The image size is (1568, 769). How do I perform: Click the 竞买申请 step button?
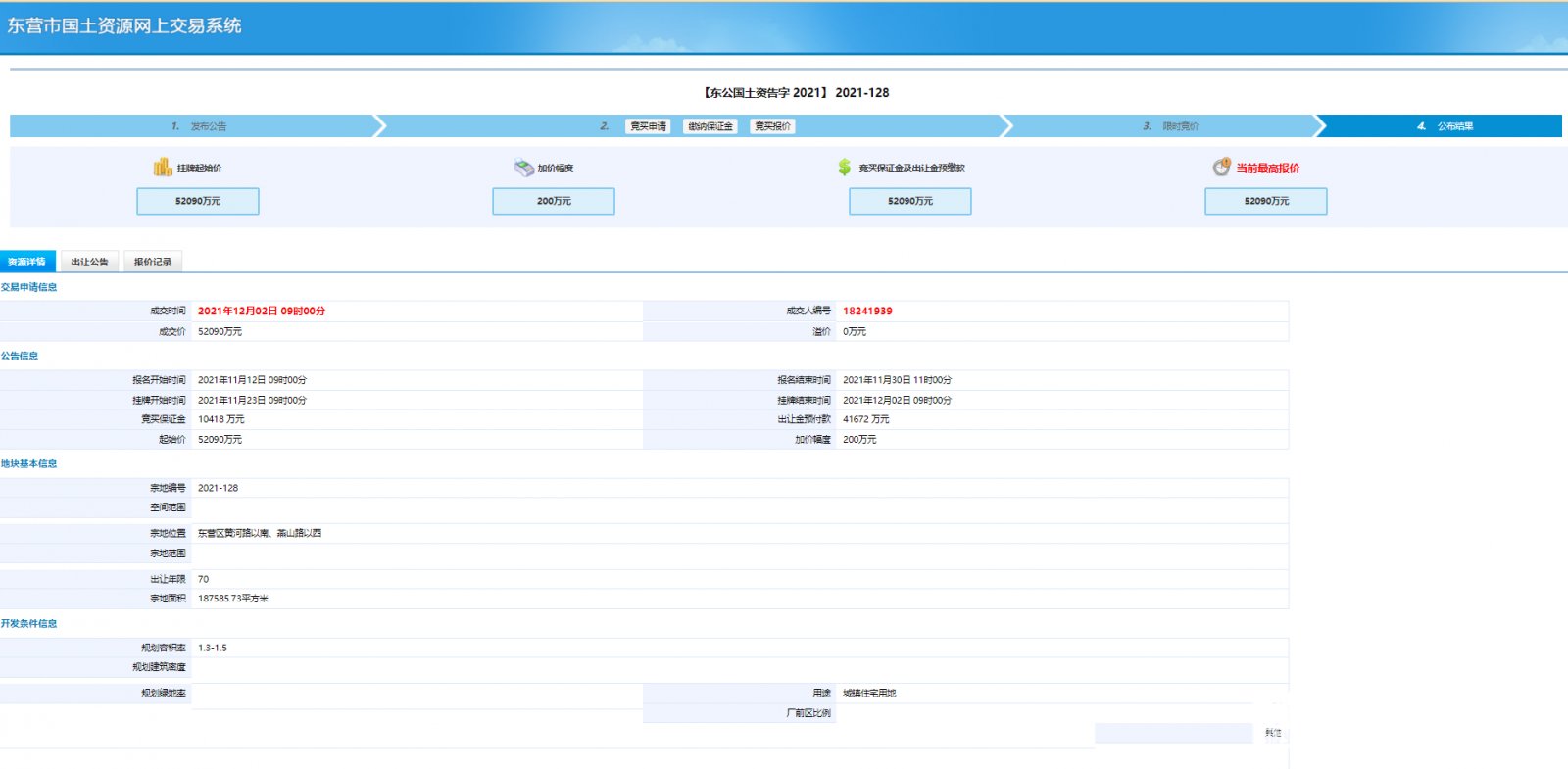tap(648, 126)
